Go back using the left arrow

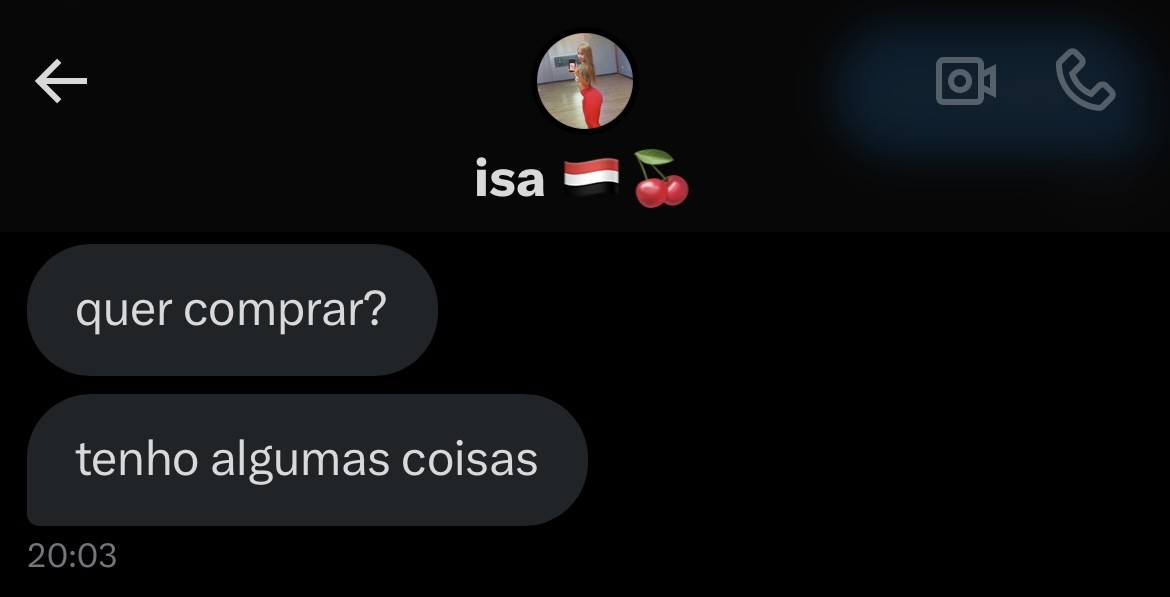point(61,81)
